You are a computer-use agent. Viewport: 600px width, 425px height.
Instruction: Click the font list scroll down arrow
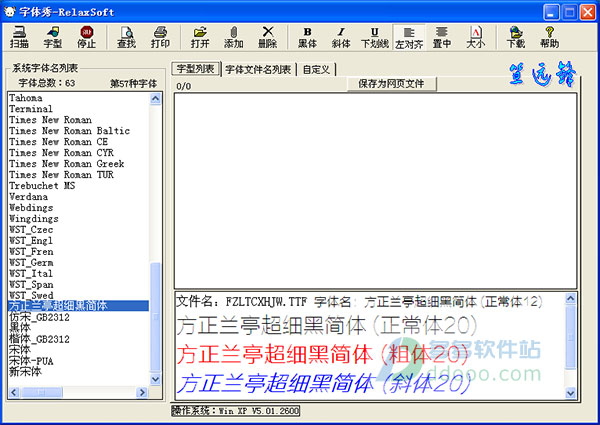[155, 379]
